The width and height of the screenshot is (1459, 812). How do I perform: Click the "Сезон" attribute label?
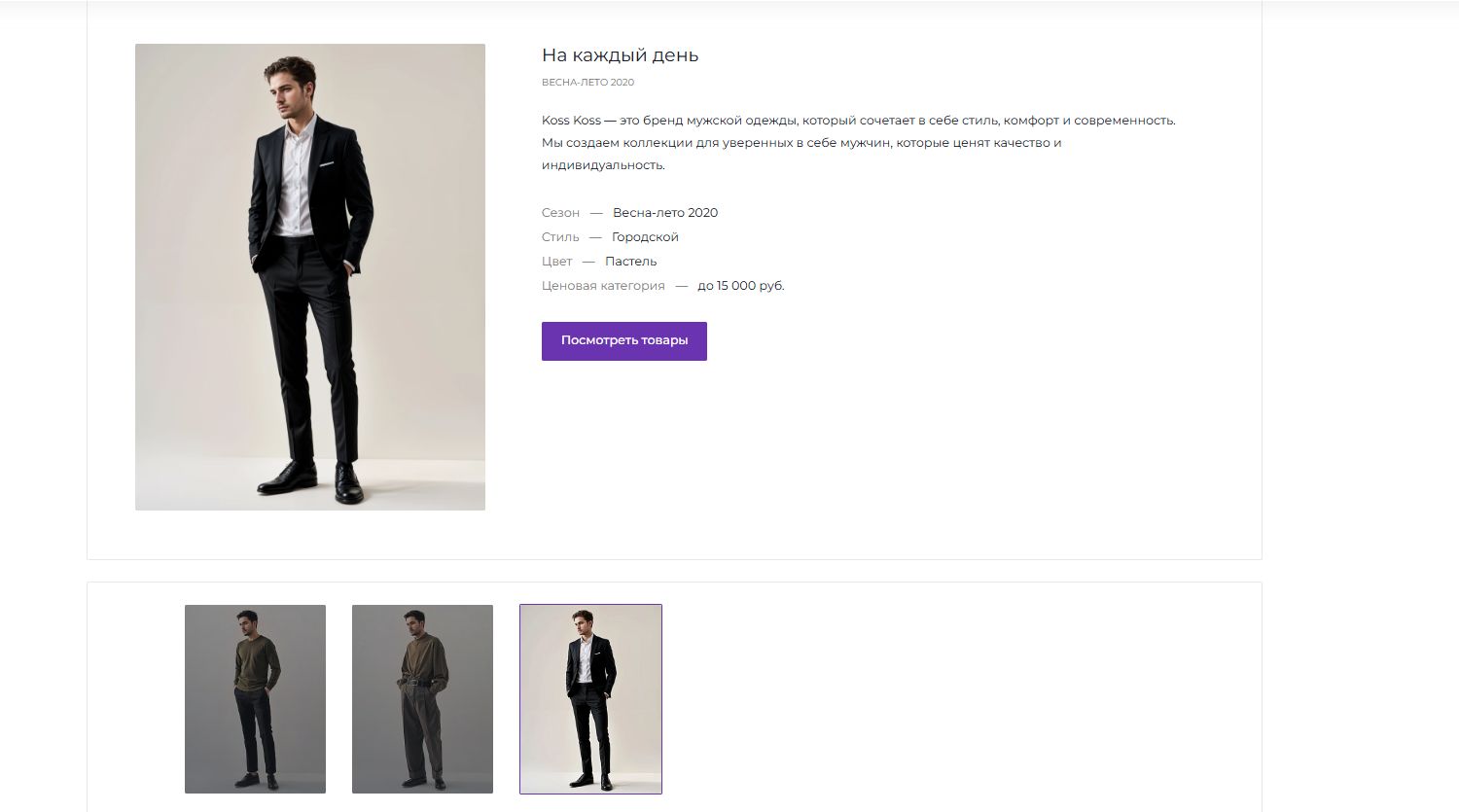tap(560, 213)
